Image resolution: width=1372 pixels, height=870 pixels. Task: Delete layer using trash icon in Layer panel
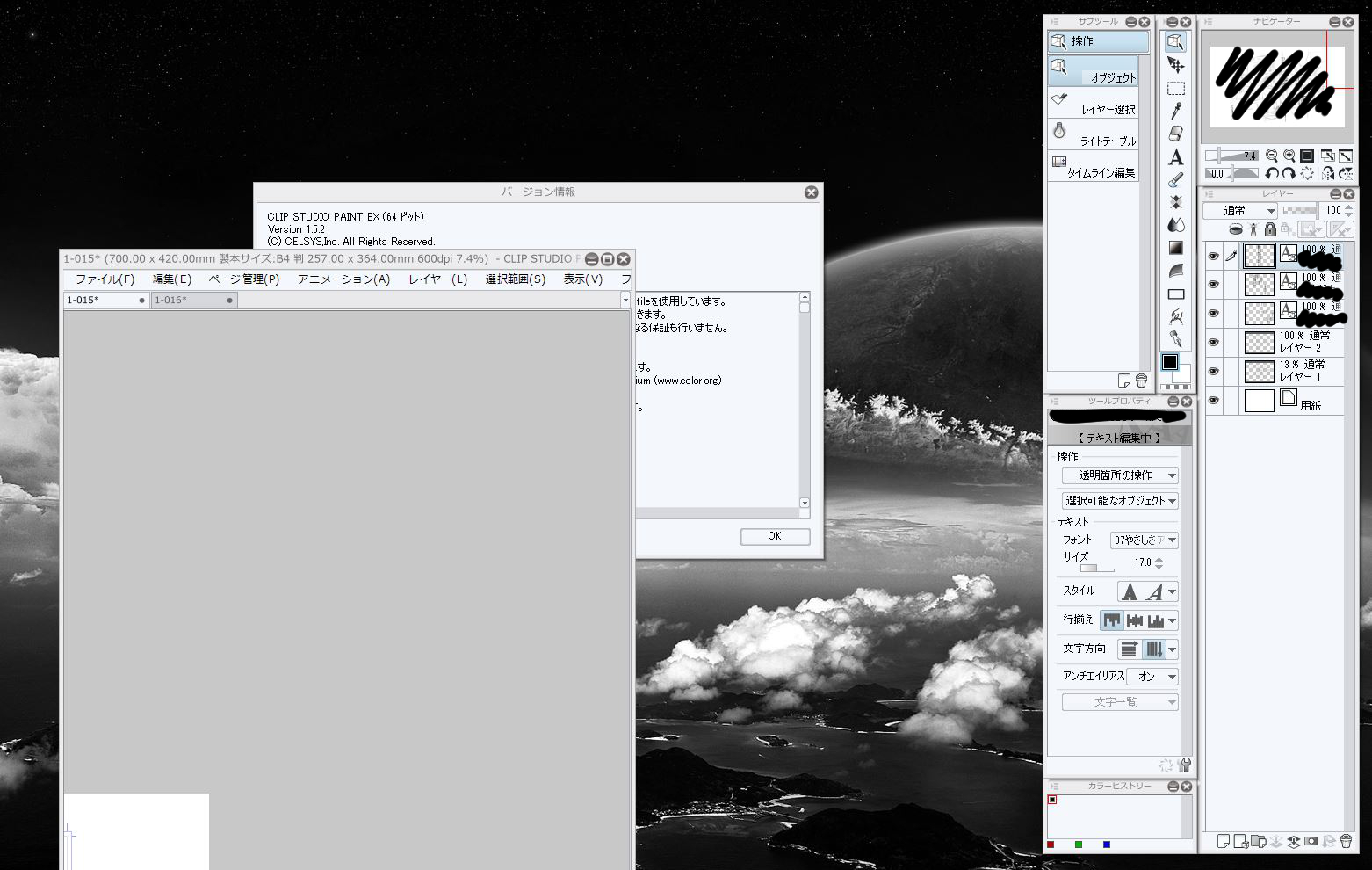tap(1346, 842)
